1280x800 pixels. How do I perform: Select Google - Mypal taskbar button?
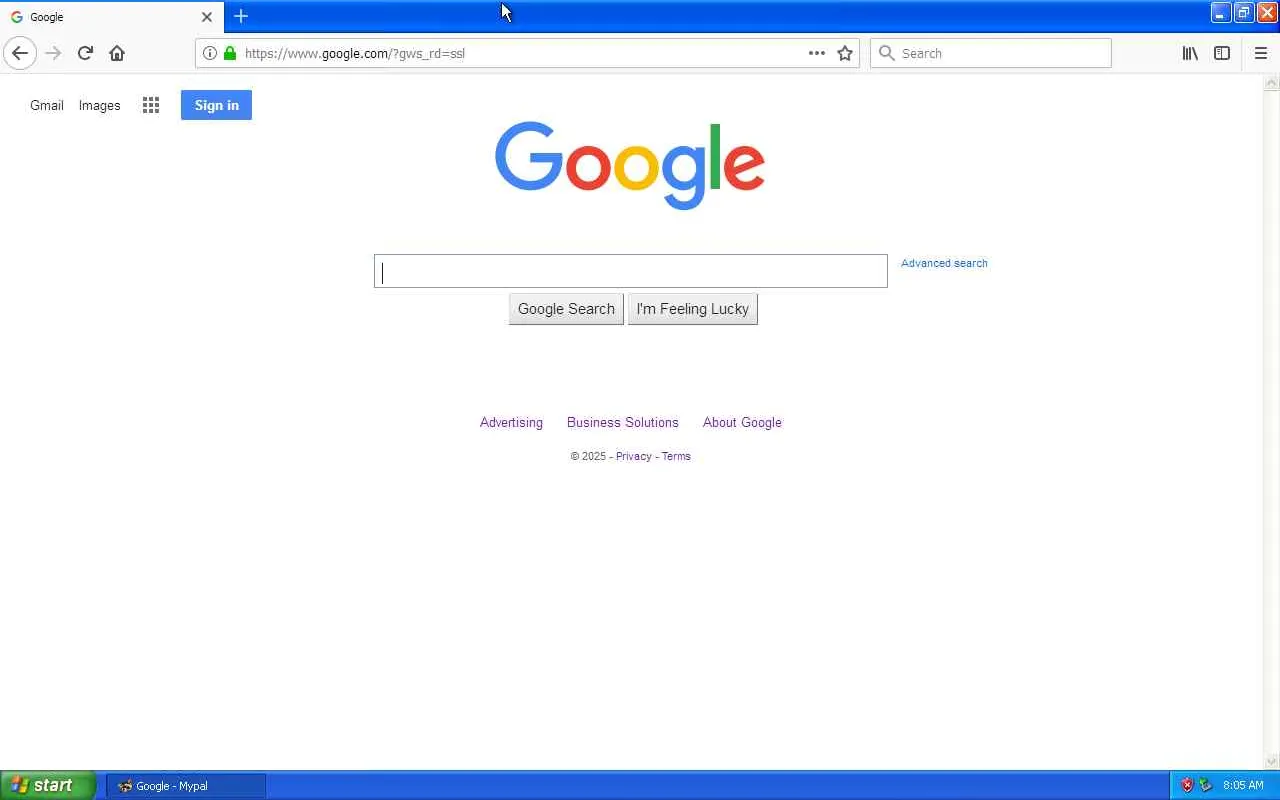pos(186,786)
